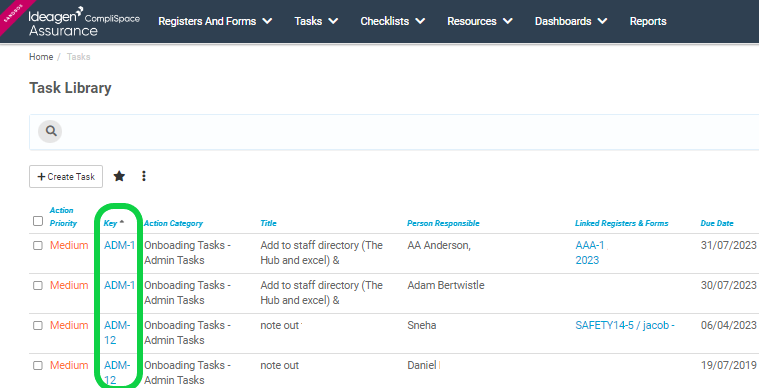The width and height of the screenshot is (759, 388).
Task: Expand the Tasks dropdown menu
Action: pos(316,21)
